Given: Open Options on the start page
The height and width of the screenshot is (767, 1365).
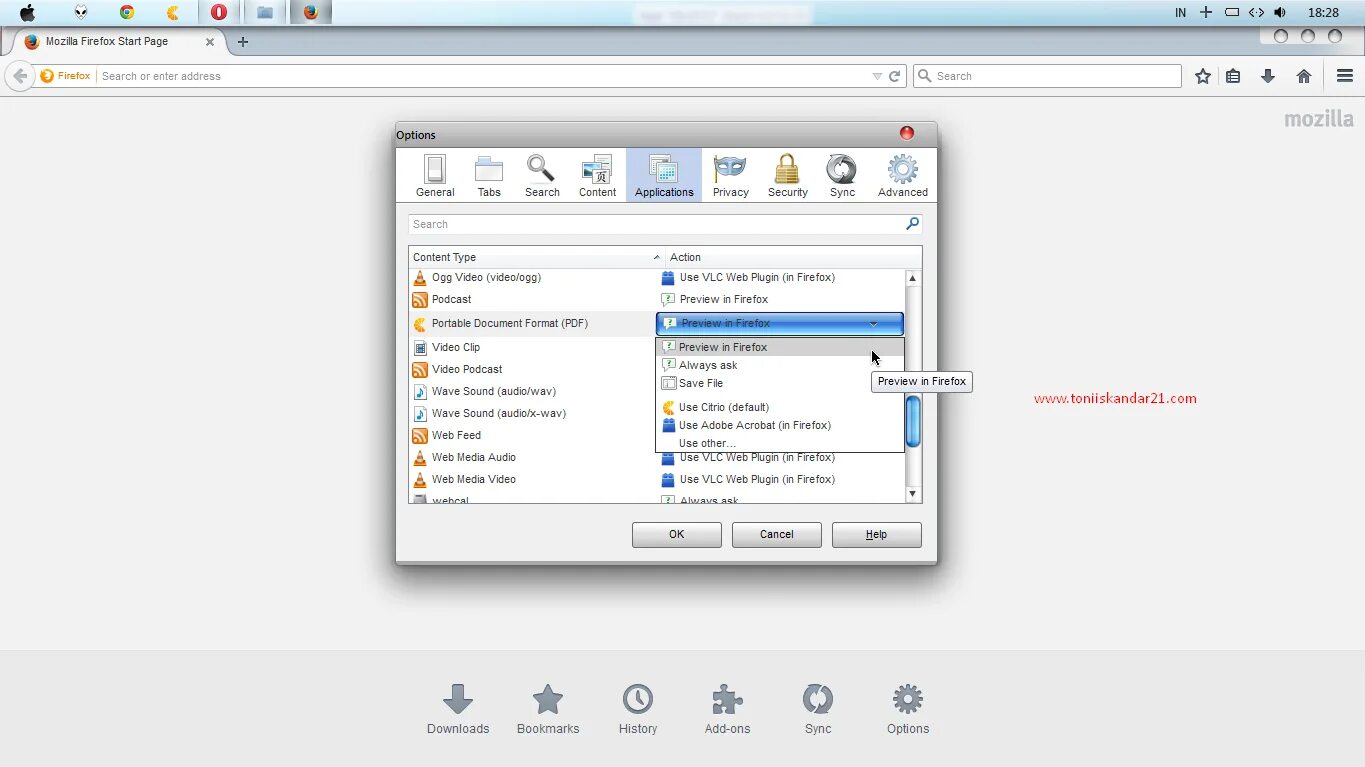Looking at the screenshot, I should coord(908,710).
